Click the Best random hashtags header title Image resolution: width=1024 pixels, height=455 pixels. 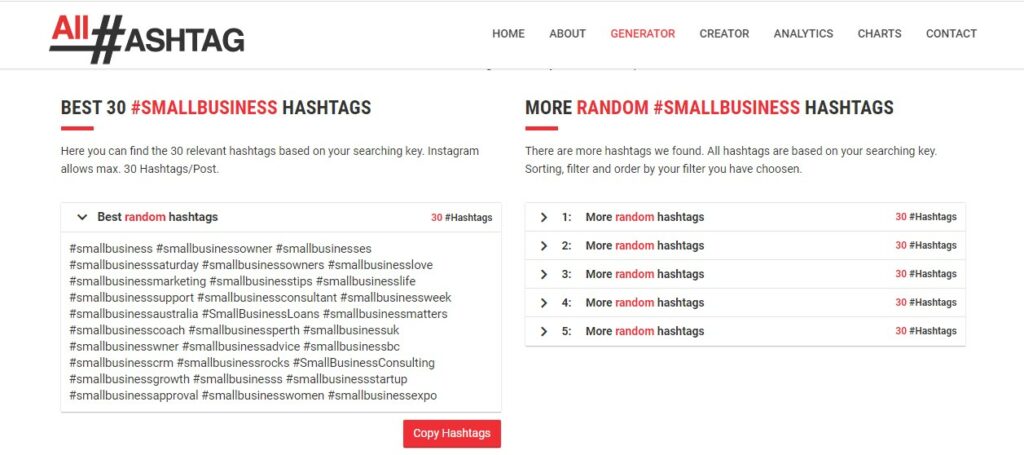tap(157, 217)
